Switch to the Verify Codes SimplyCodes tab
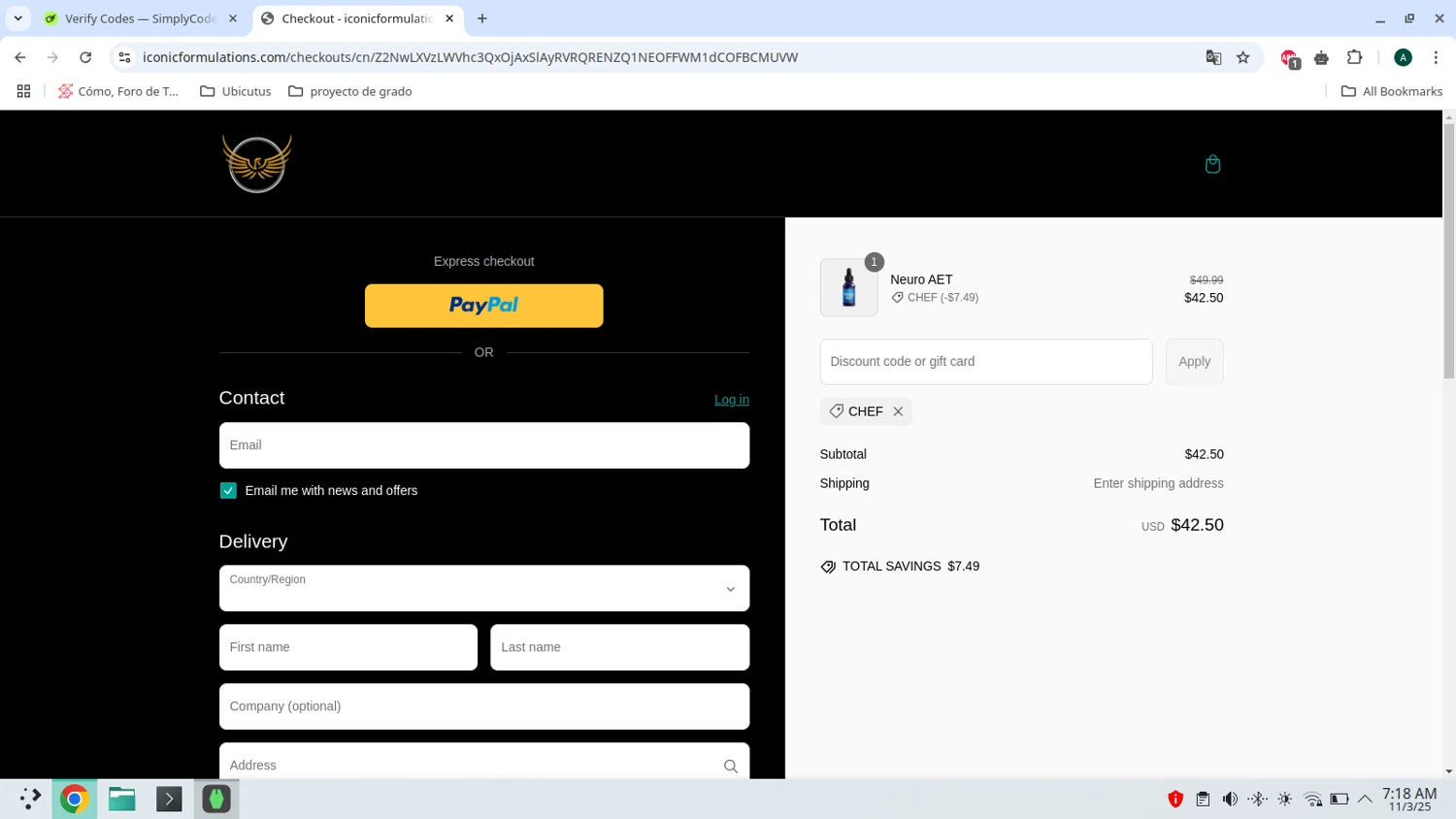Viewport: 1456px width, 819px height. click(141, 18)
